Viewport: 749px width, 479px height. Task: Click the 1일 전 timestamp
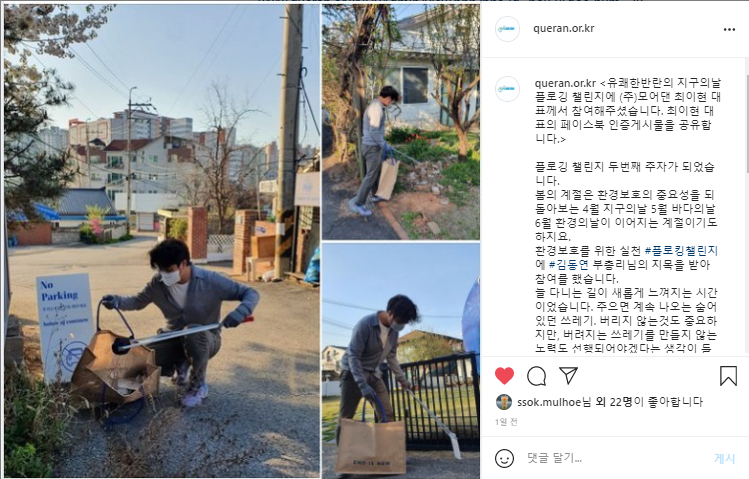click(x=506, y=422)
